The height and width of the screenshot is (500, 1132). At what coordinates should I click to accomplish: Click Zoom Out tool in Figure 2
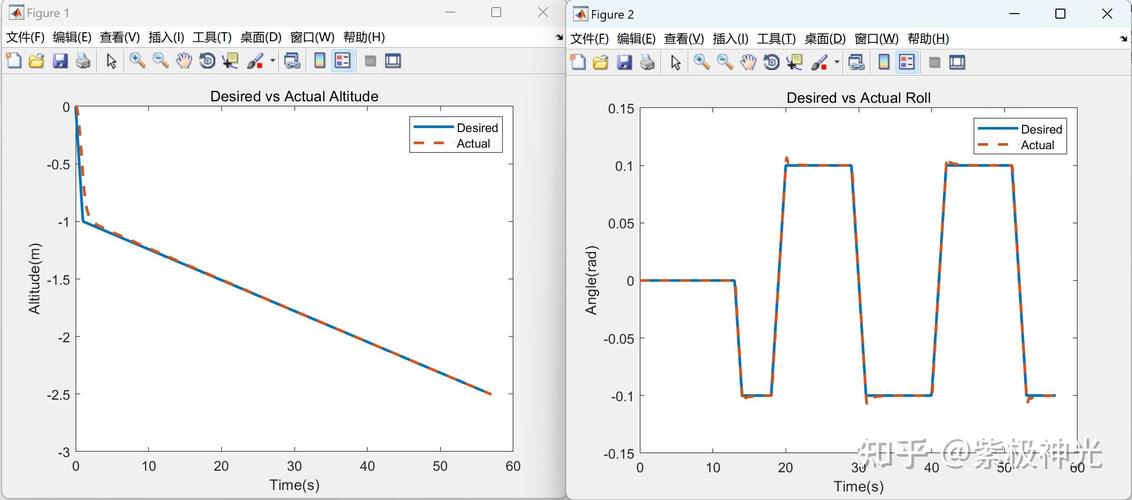(x=724, y=62)
